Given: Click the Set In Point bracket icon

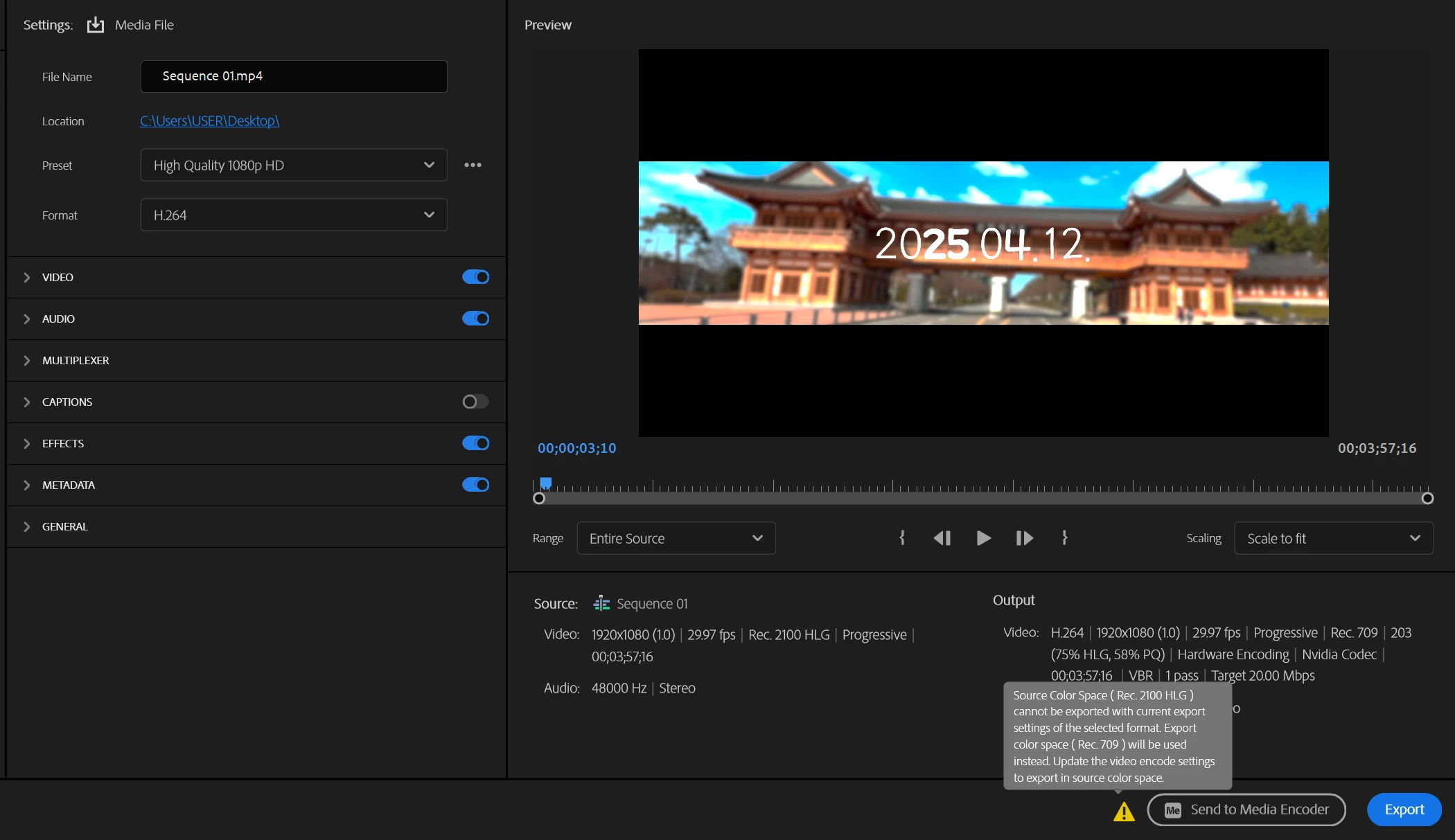Looking at the screenshot, I should (x=902, y=538).
